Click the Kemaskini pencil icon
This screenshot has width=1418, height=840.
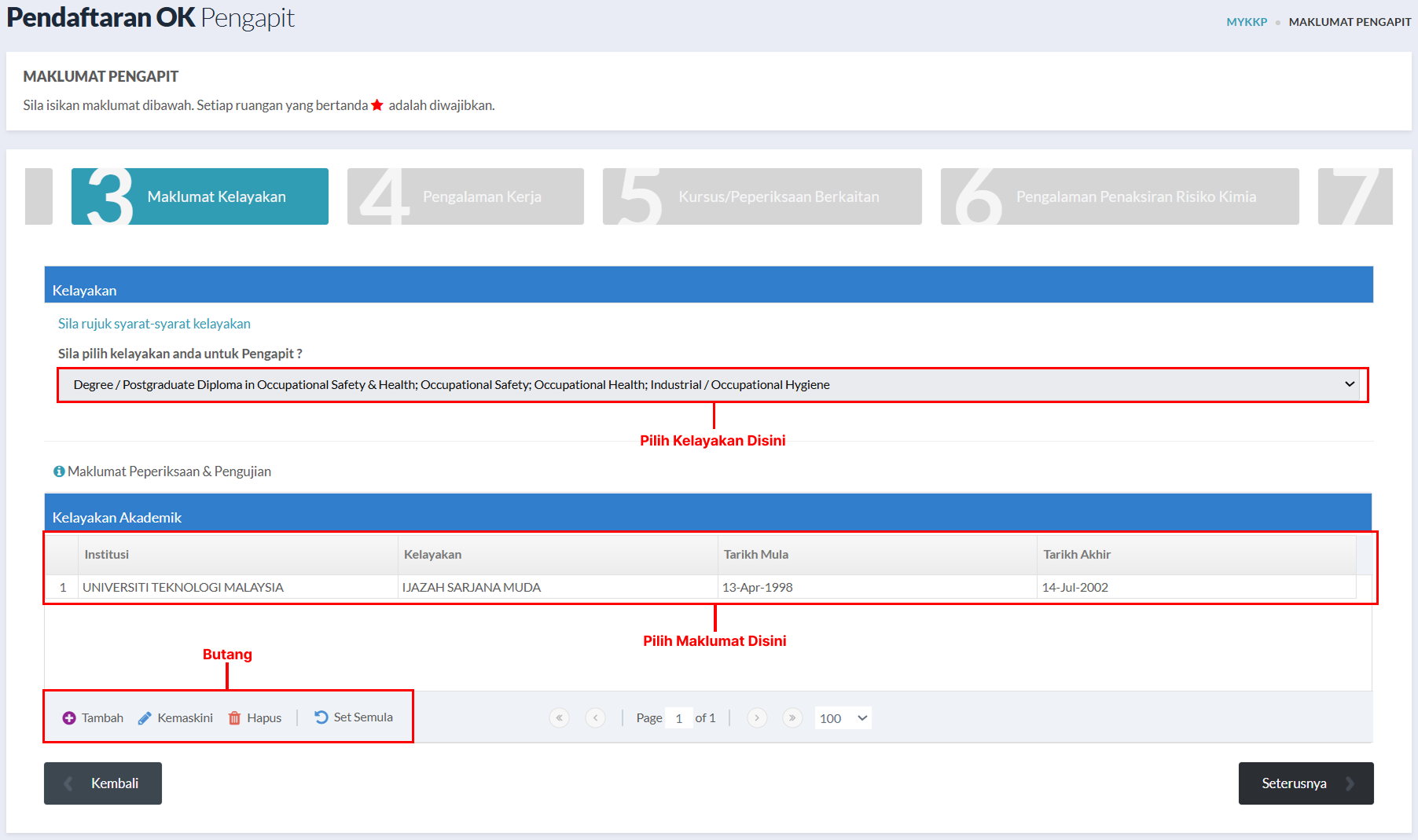coord(145,718)
